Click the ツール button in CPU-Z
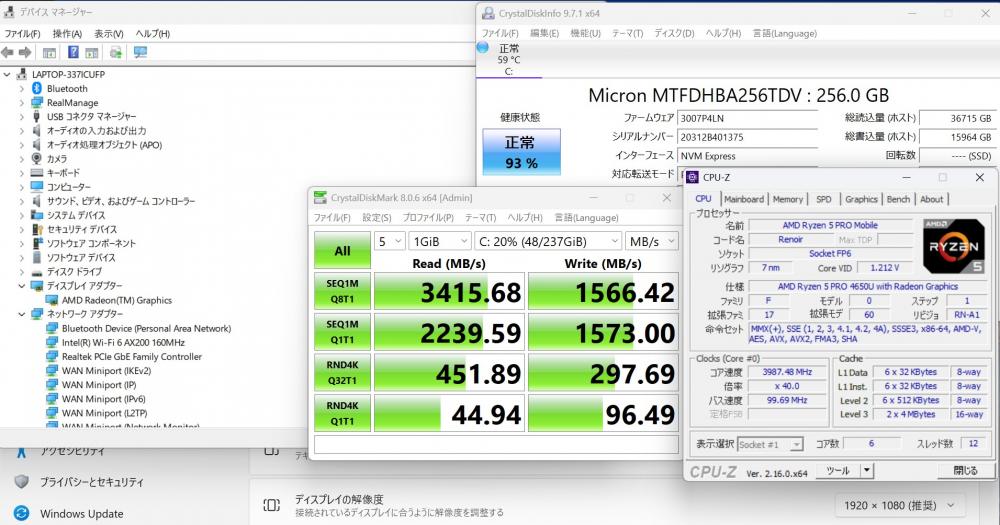This screenshot has height=525, width=1000. click(837, 471)
